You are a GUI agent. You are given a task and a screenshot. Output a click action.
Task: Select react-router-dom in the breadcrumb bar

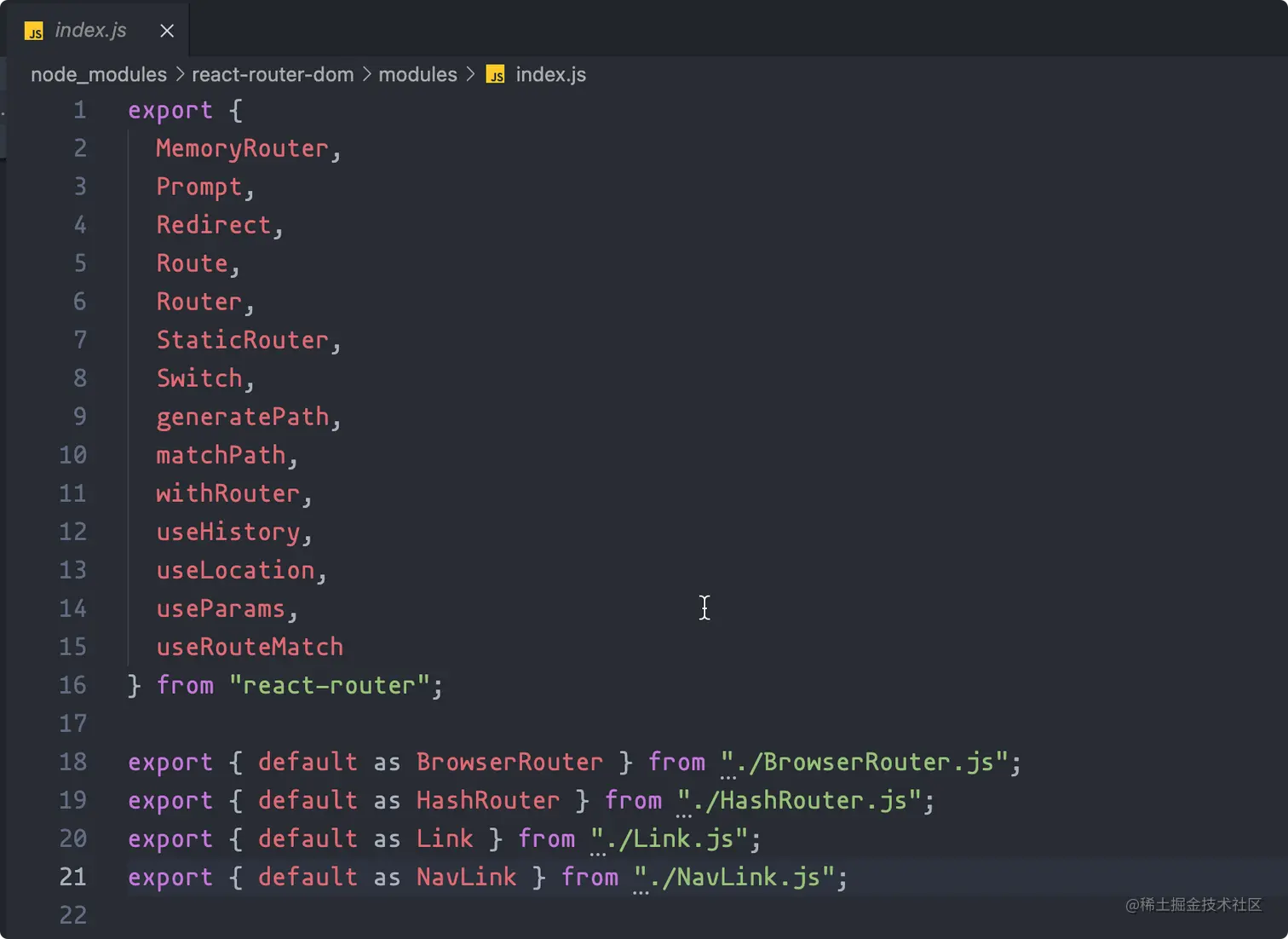[273, 74]
